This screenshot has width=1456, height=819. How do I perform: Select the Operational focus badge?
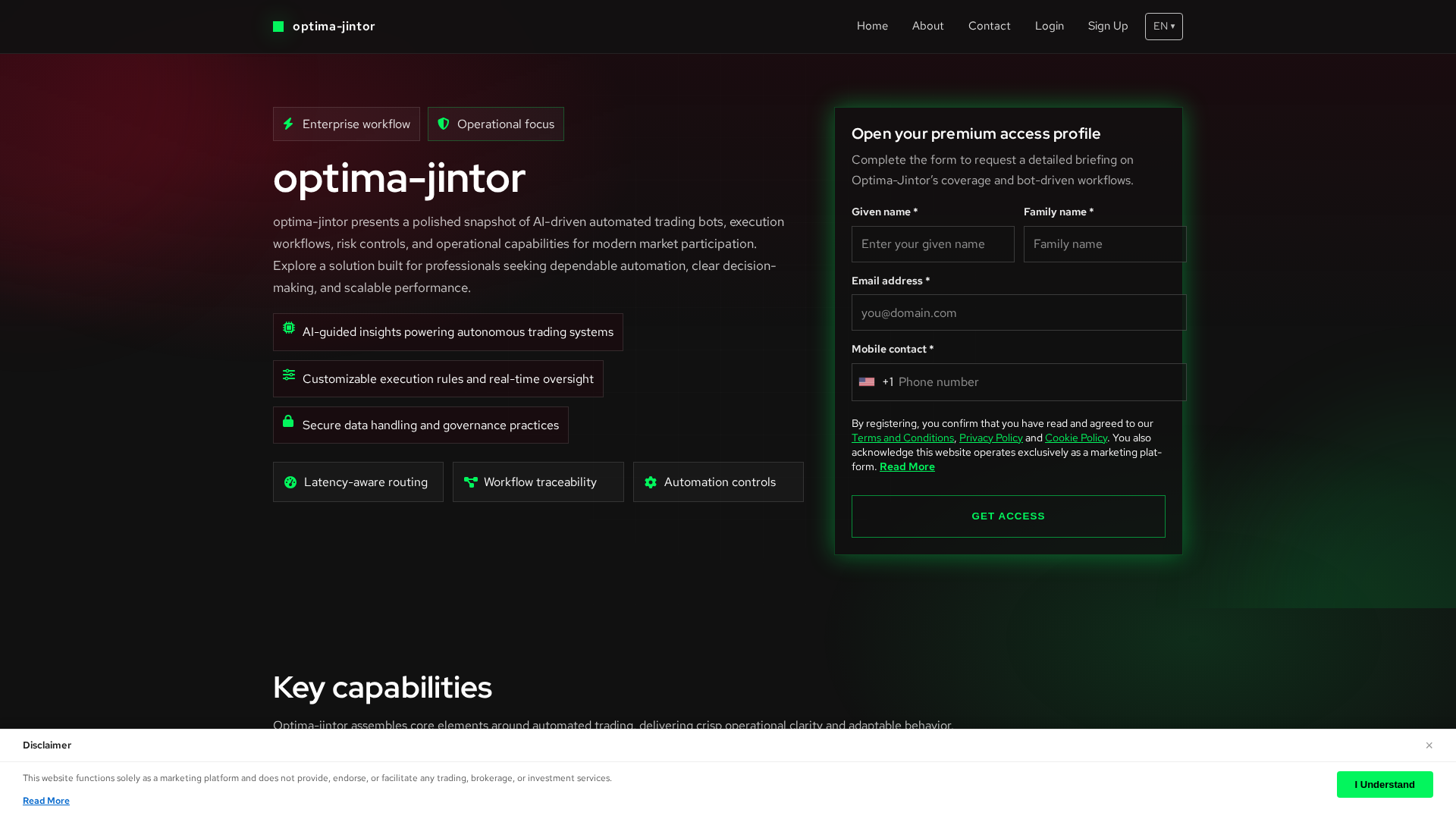point(496,124)
